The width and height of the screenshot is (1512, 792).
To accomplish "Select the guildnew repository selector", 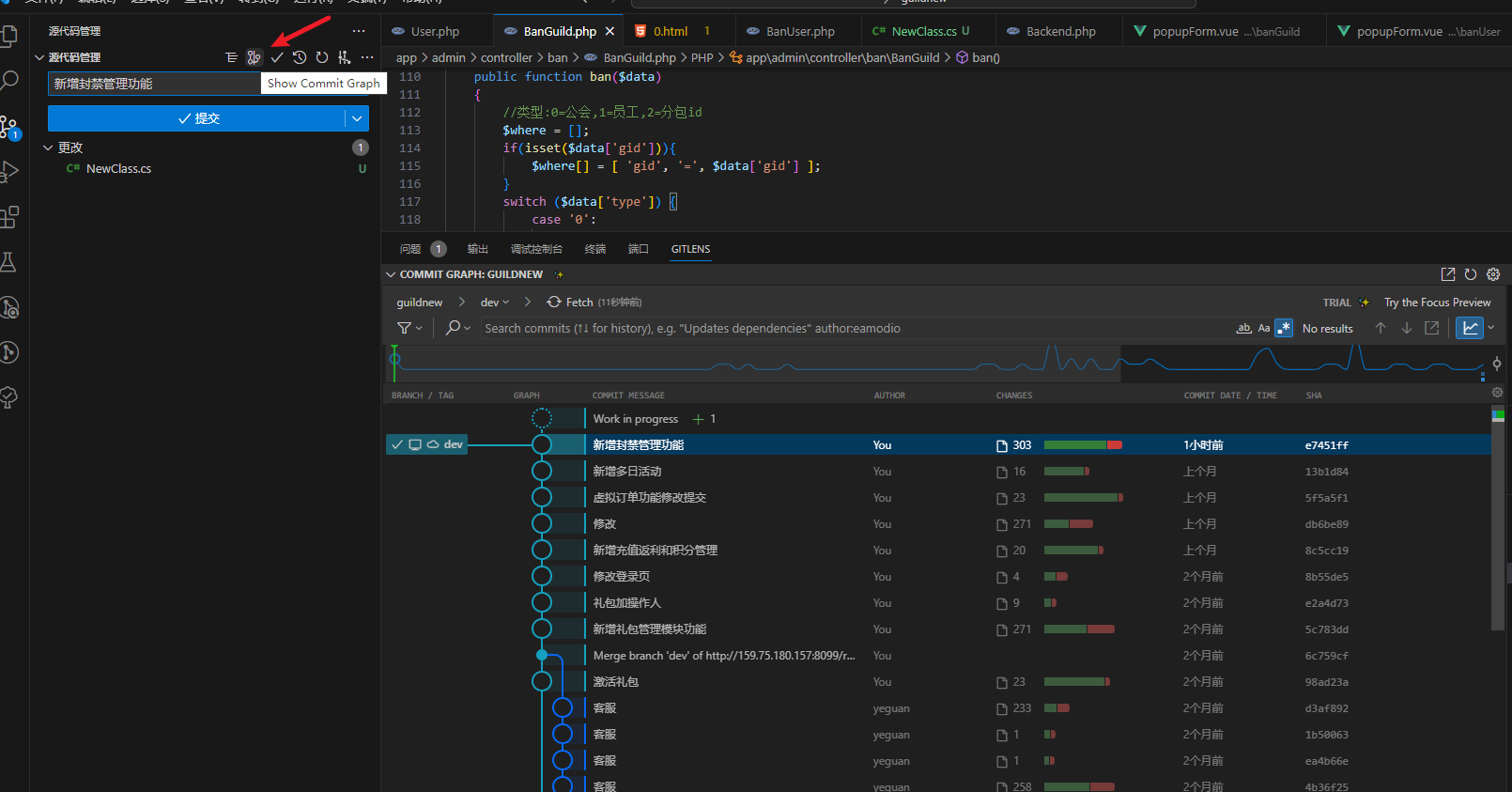I will pyautogui.click(x=419, y=303).
